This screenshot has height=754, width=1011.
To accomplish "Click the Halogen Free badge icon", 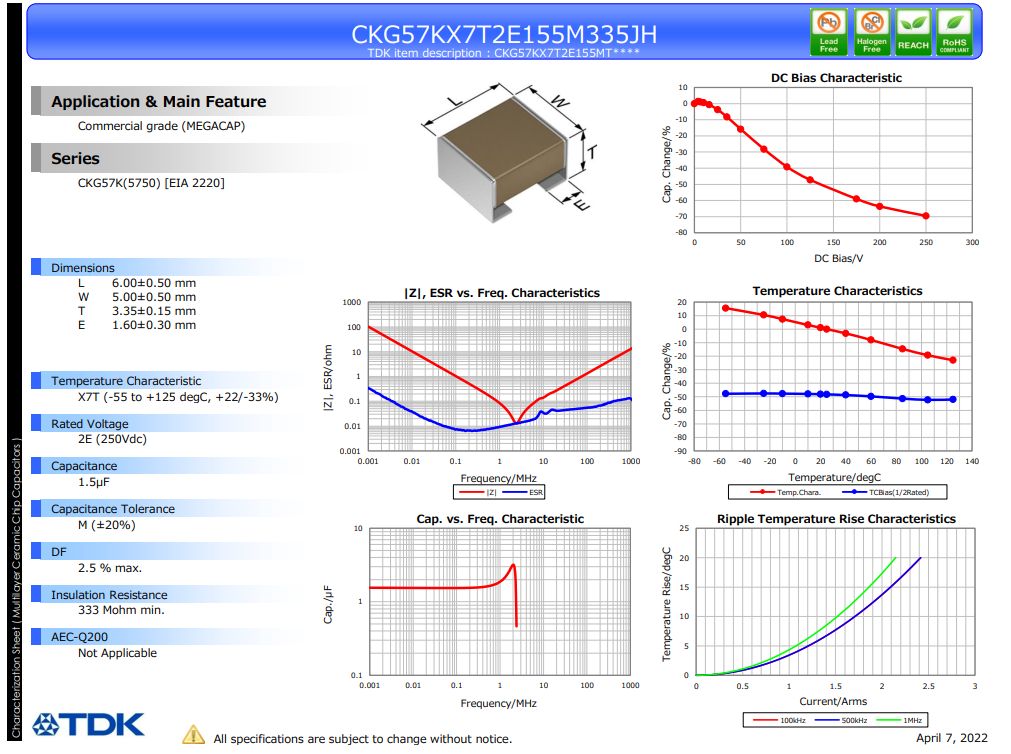I will click(872, 32).
